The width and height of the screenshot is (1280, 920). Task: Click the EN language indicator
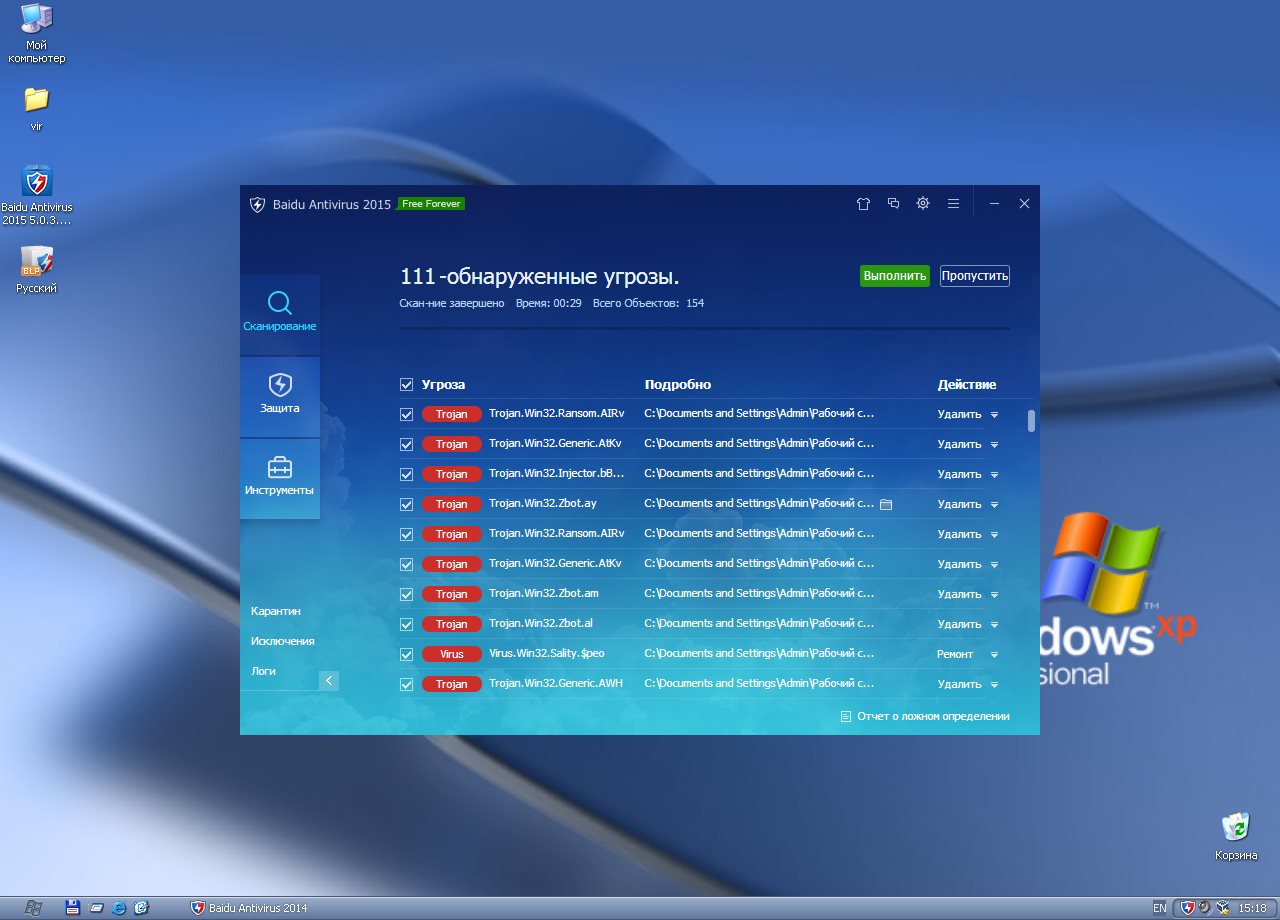tap(1159, 908)
